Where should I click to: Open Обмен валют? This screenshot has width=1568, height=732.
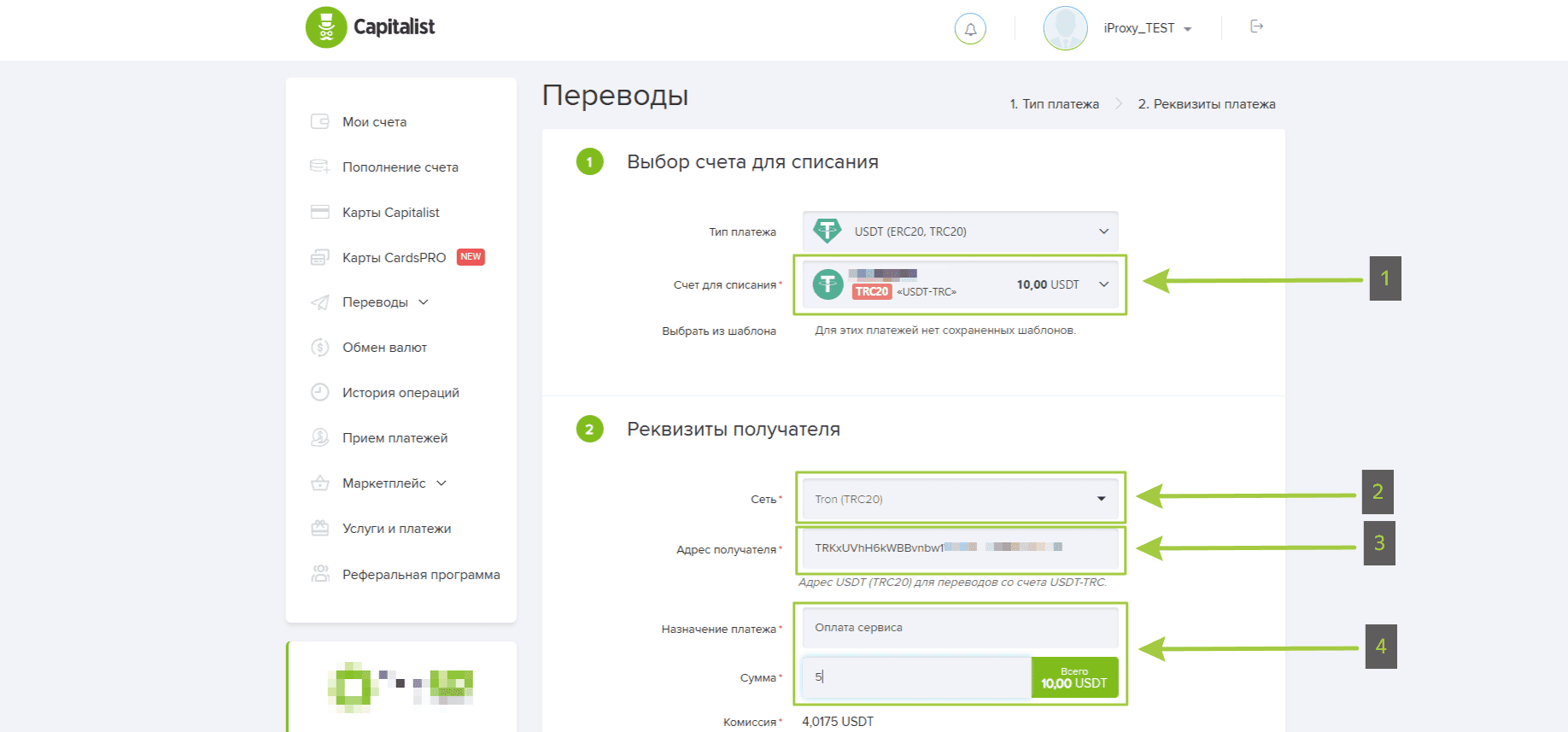pos(384,348)
